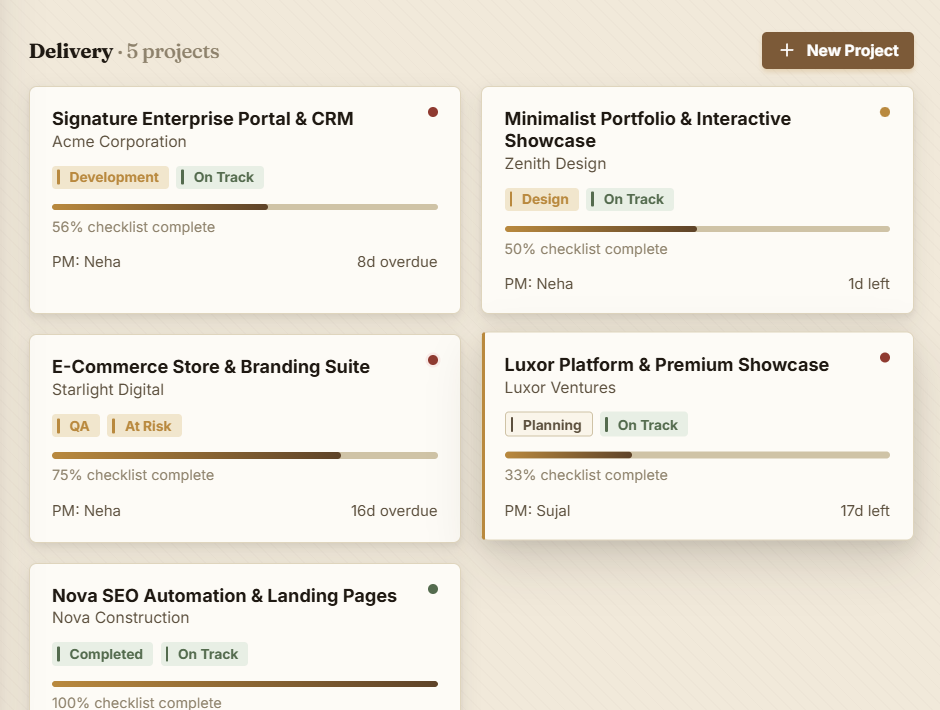Select On Track tag on Nova SEO card
The image size is (940, 710).
[204, 654]
